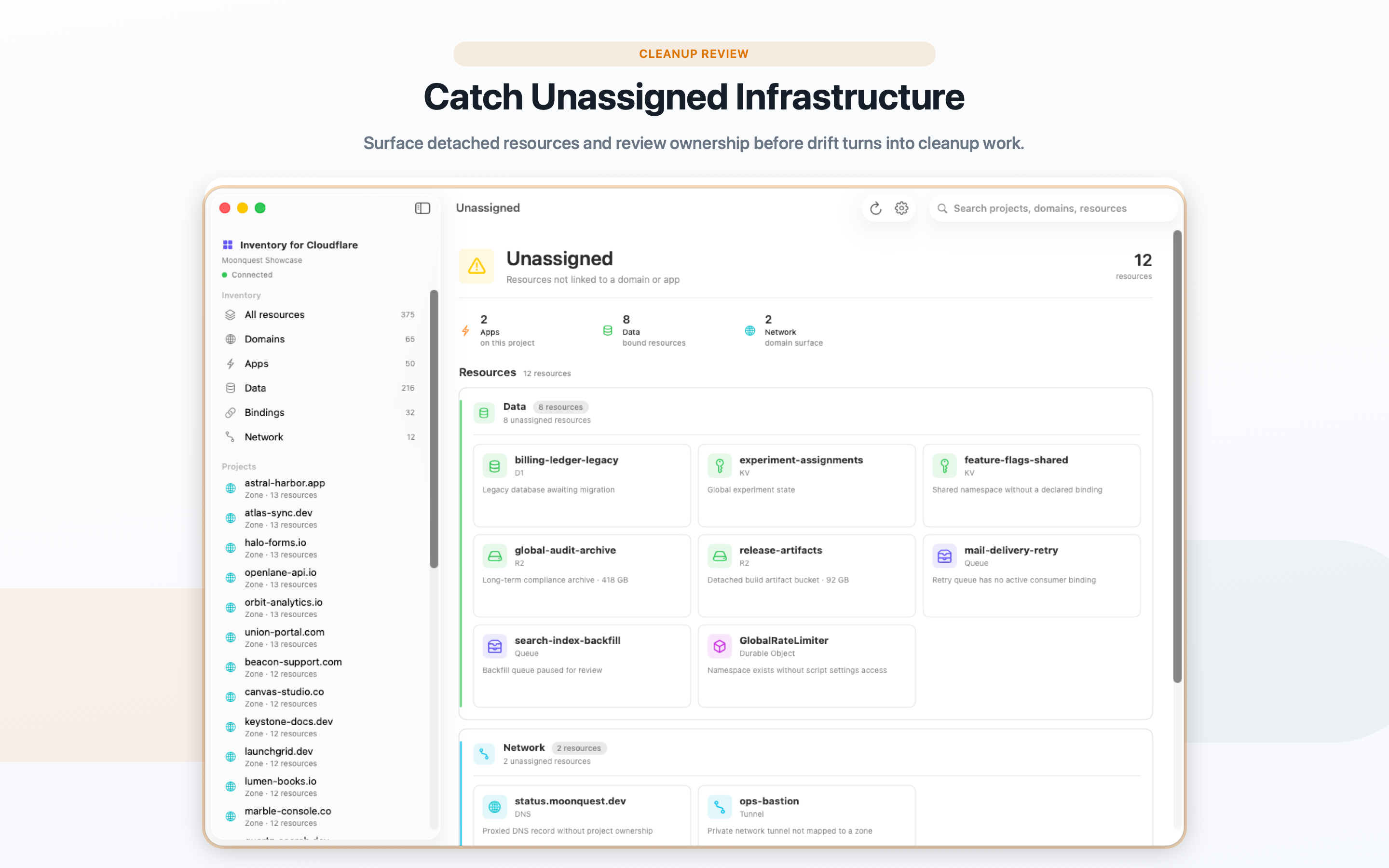Click the Apps lightning icon in sidebar
This screenshot has width=1389, height=868.
(230, 364)
